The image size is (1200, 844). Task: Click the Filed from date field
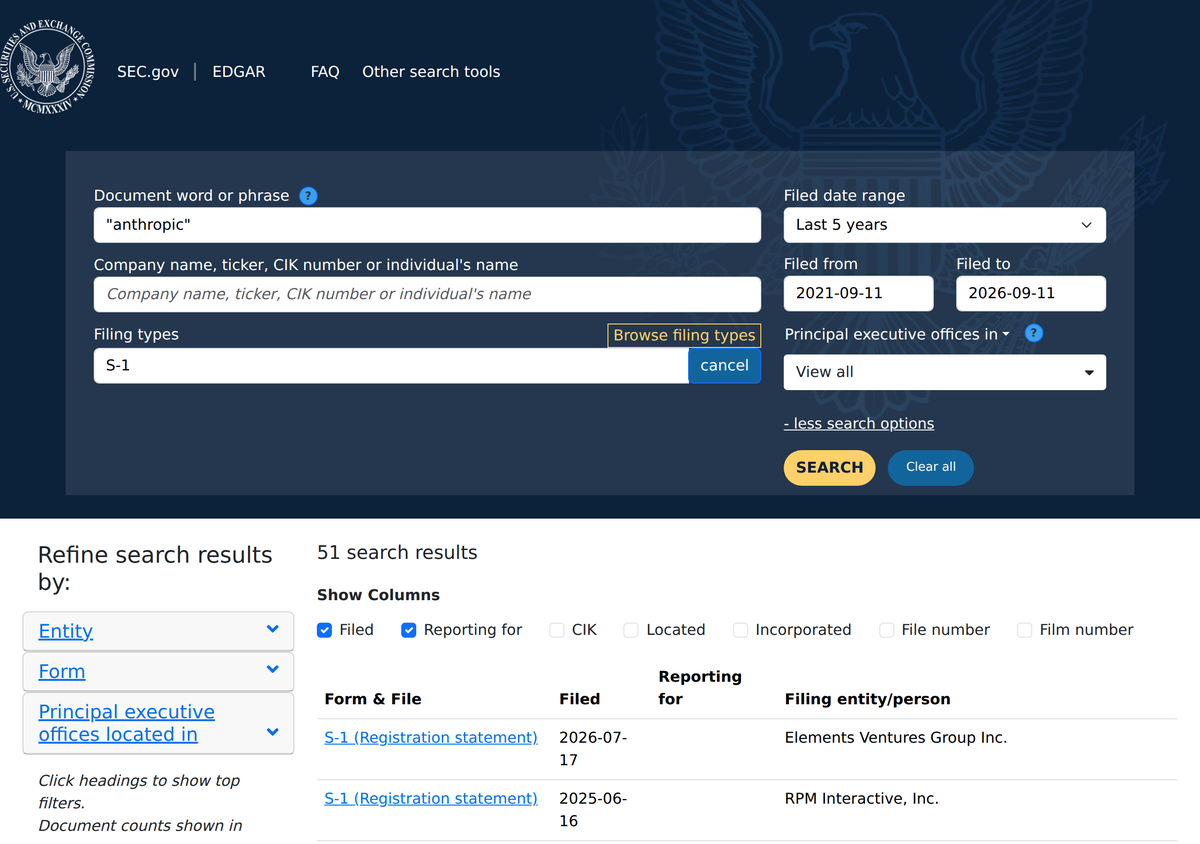coord(859,294)
